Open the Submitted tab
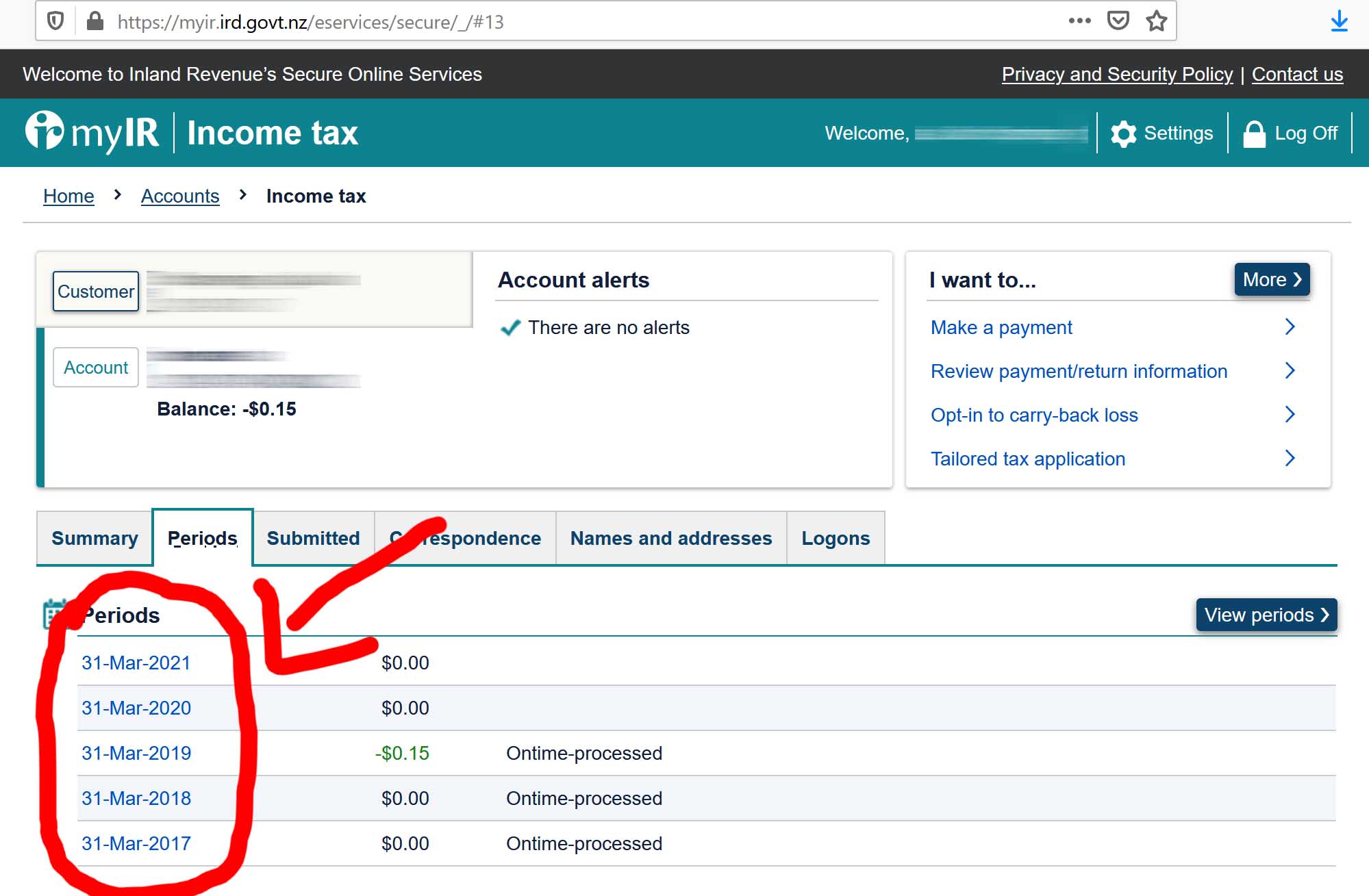The width and height of the screenshot is (1369, 896). coord(313,538)
